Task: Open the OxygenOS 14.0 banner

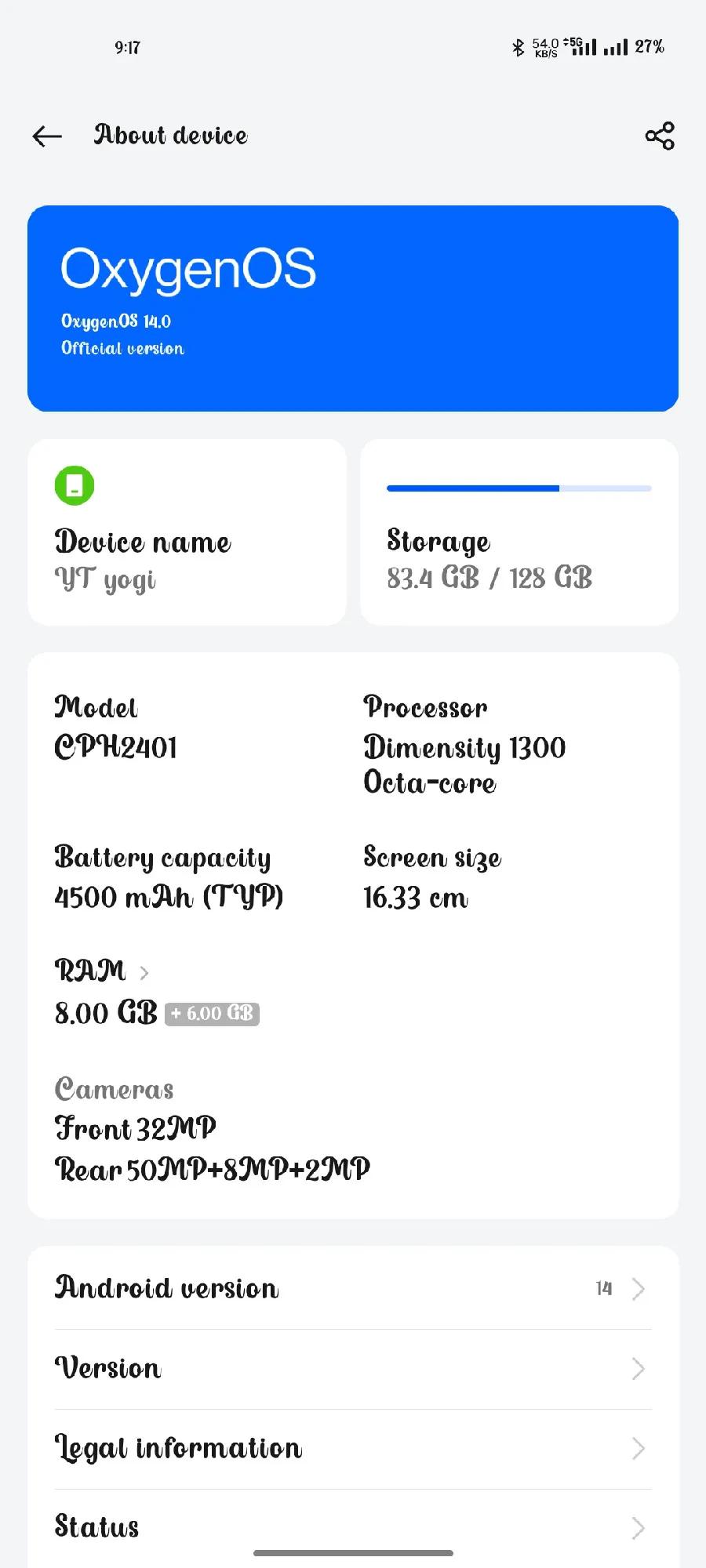Action: click(x=353, y=308)
